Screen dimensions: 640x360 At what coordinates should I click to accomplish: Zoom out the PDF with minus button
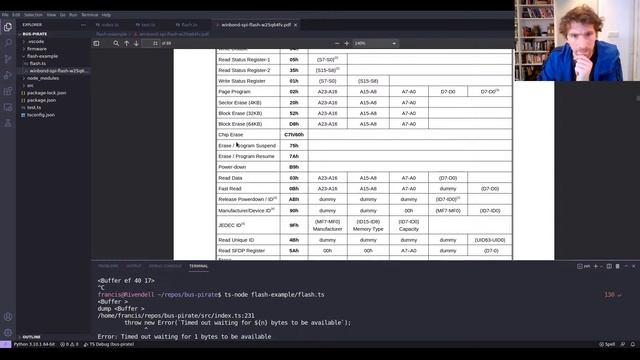(x=337, y=43)
